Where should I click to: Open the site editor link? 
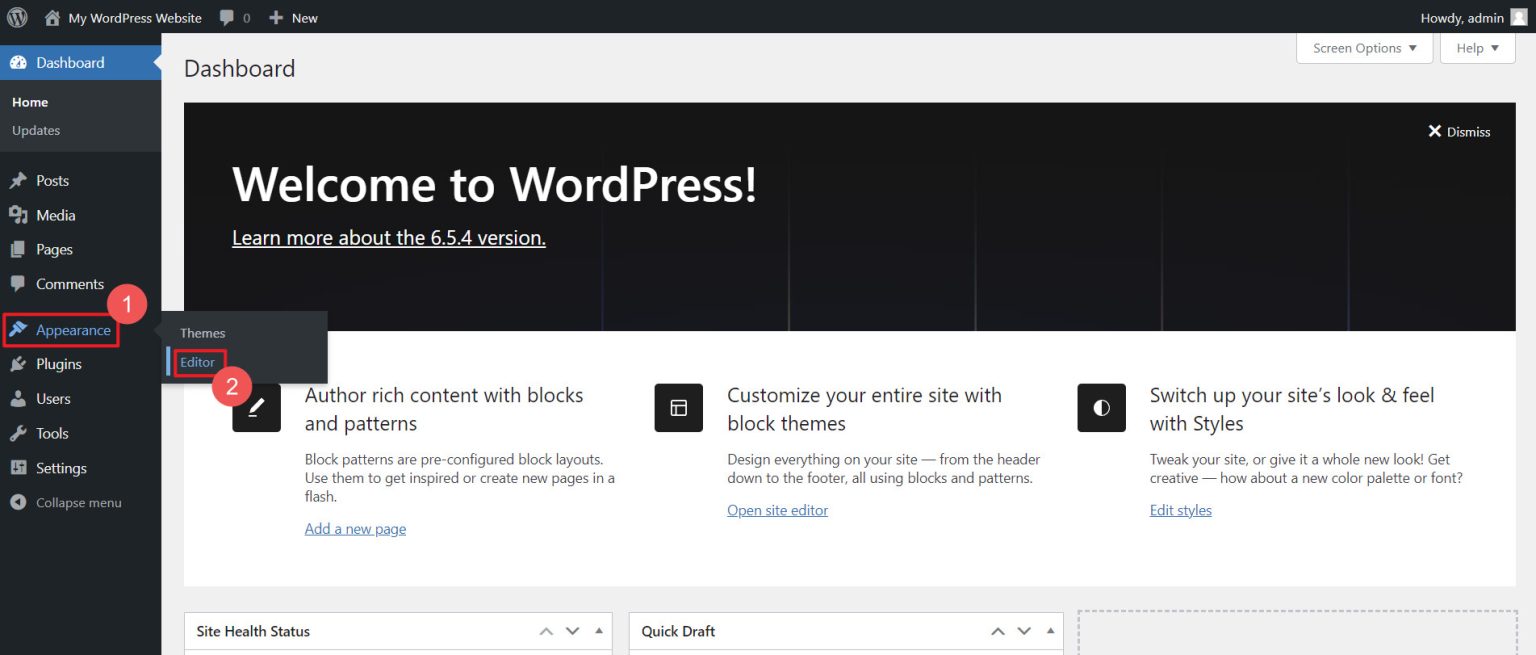(x=777, y=510)
